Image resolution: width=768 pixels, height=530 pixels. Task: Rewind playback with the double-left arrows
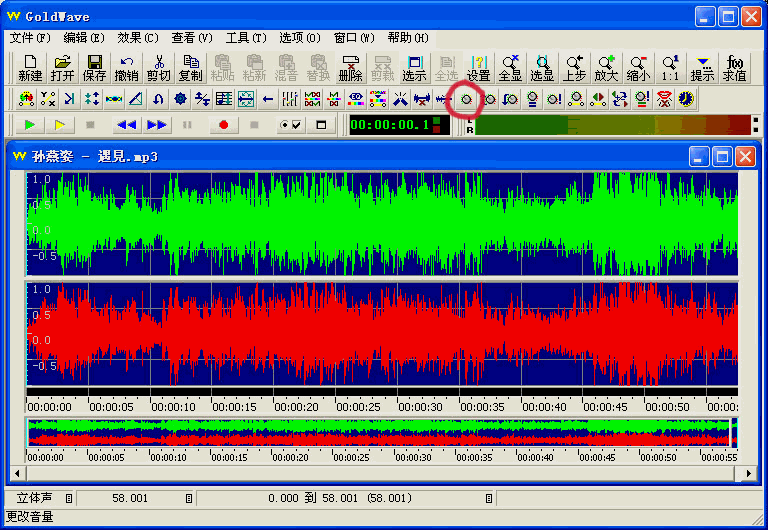pos(127,125)
